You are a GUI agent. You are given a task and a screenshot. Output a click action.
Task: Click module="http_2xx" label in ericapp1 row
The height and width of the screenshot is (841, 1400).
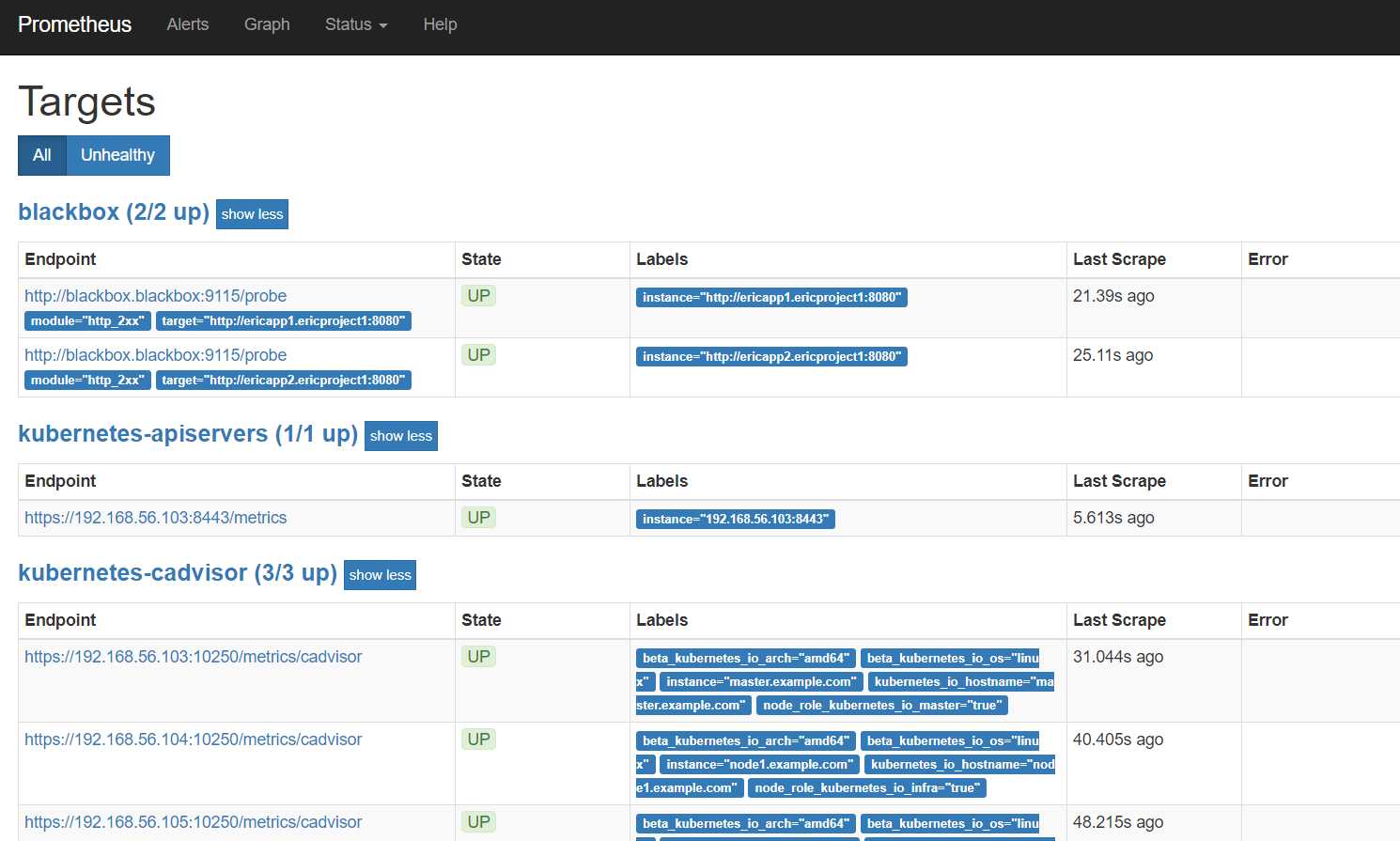pyautogui.click(x=87, y=321)
